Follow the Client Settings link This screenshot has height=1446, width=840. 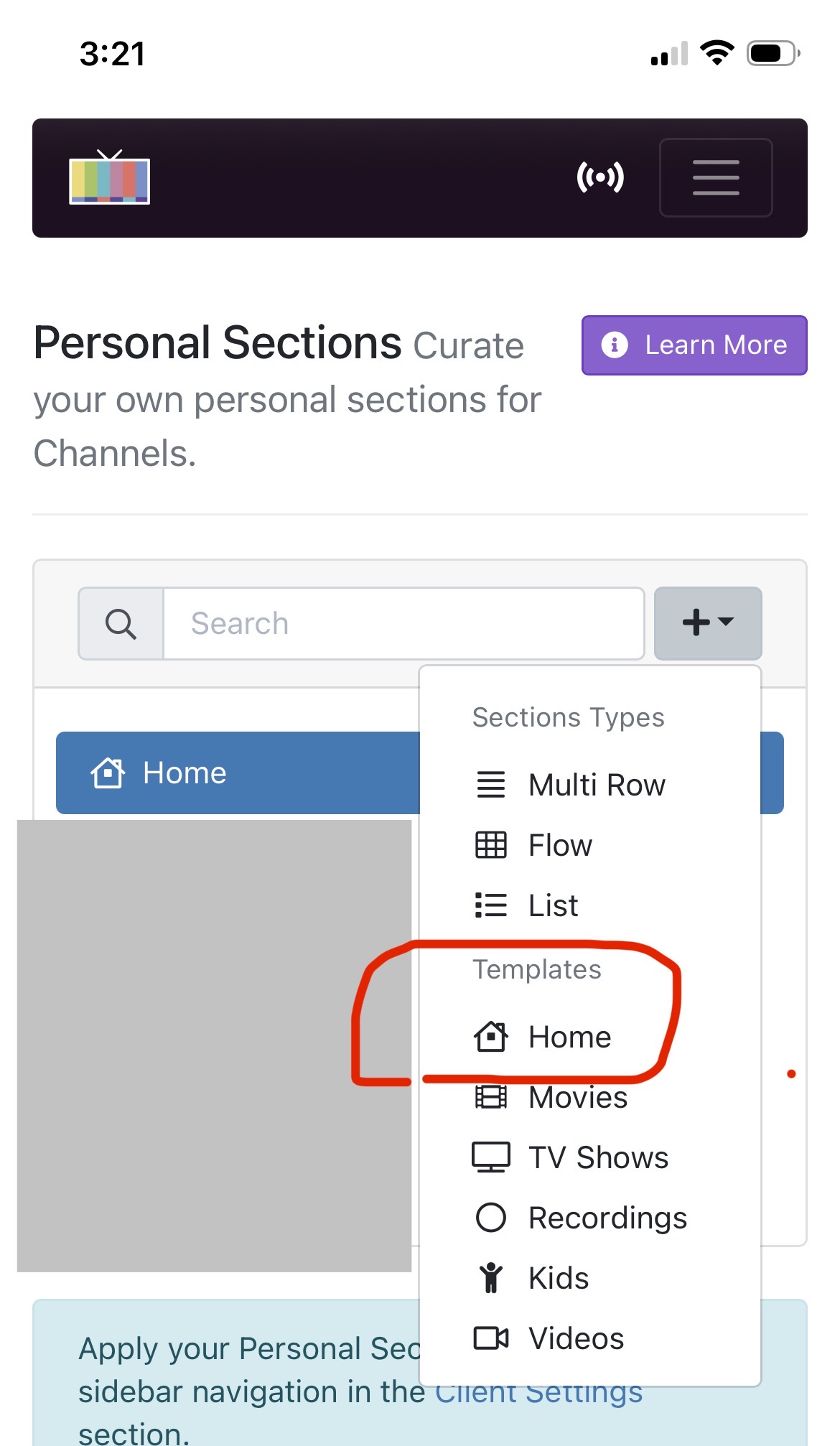pyautogui.click(x=538, y=1391)
